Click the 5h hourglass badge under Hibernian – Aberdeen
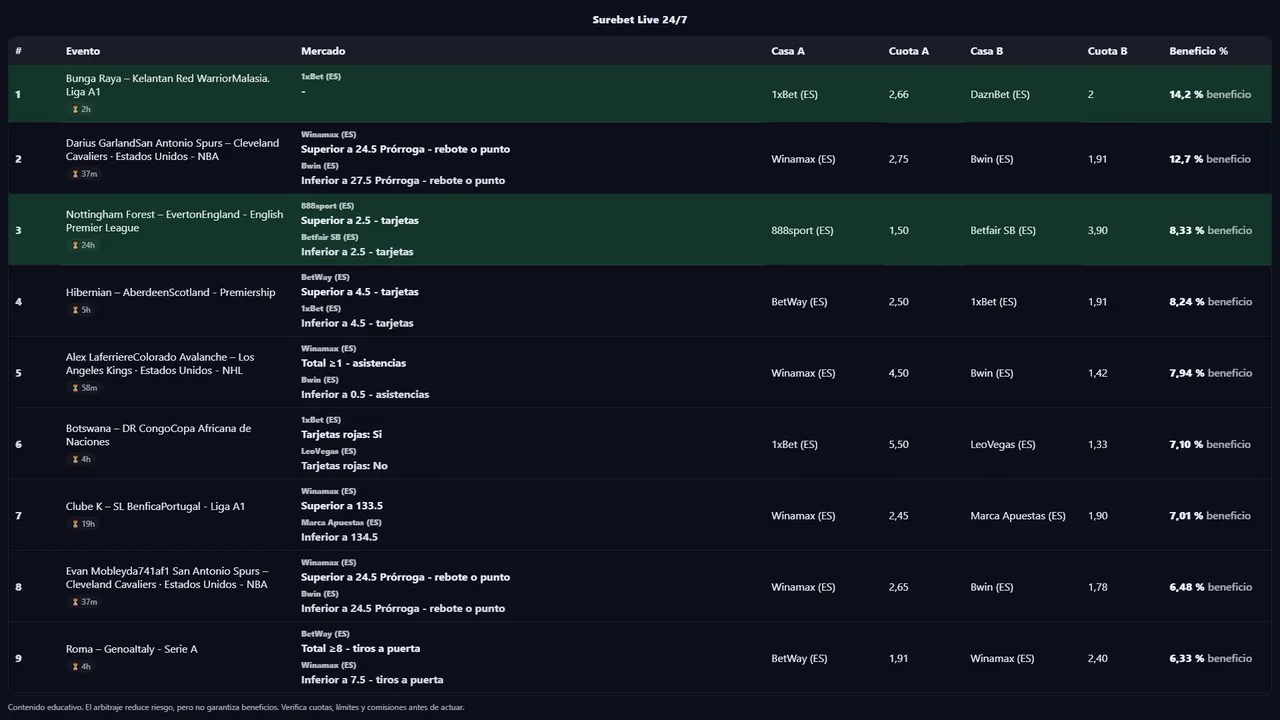The height and width of the screenshot is (720, 1280). (x=81, y=310)
